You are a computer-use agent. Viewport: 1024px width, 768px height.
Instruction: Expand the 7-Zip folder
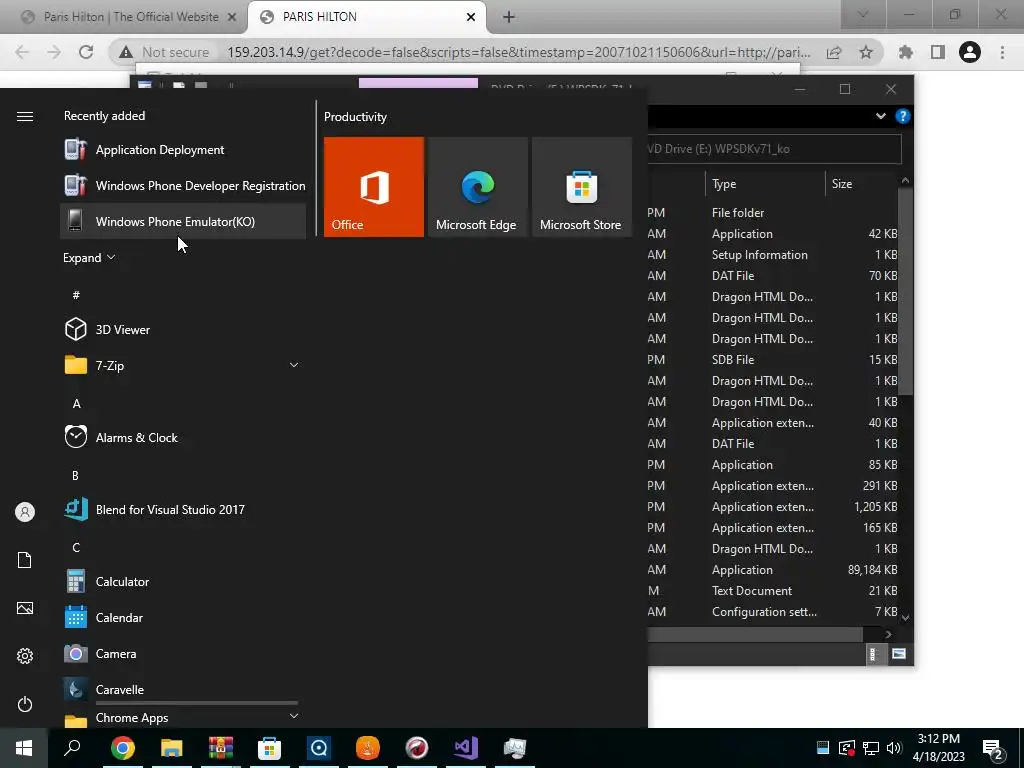coord(294,365)
